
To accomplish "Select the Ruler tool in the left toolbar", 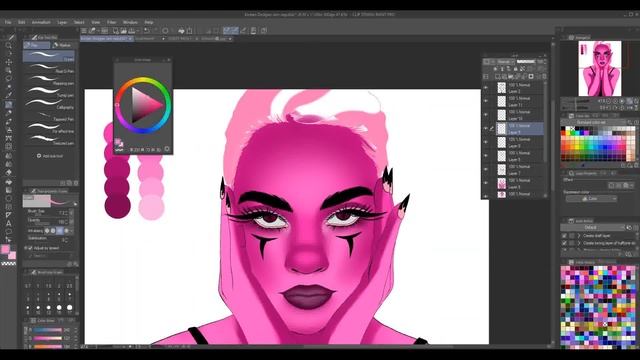I will point(9,215).
